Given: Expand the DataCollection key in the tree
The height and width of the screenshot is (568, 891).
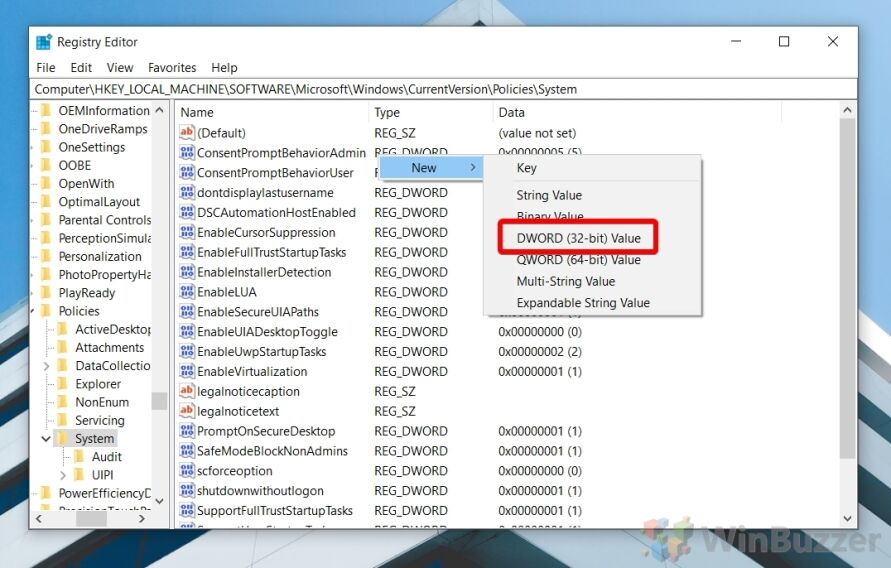Looking at the screenshot, I should 47,366.
